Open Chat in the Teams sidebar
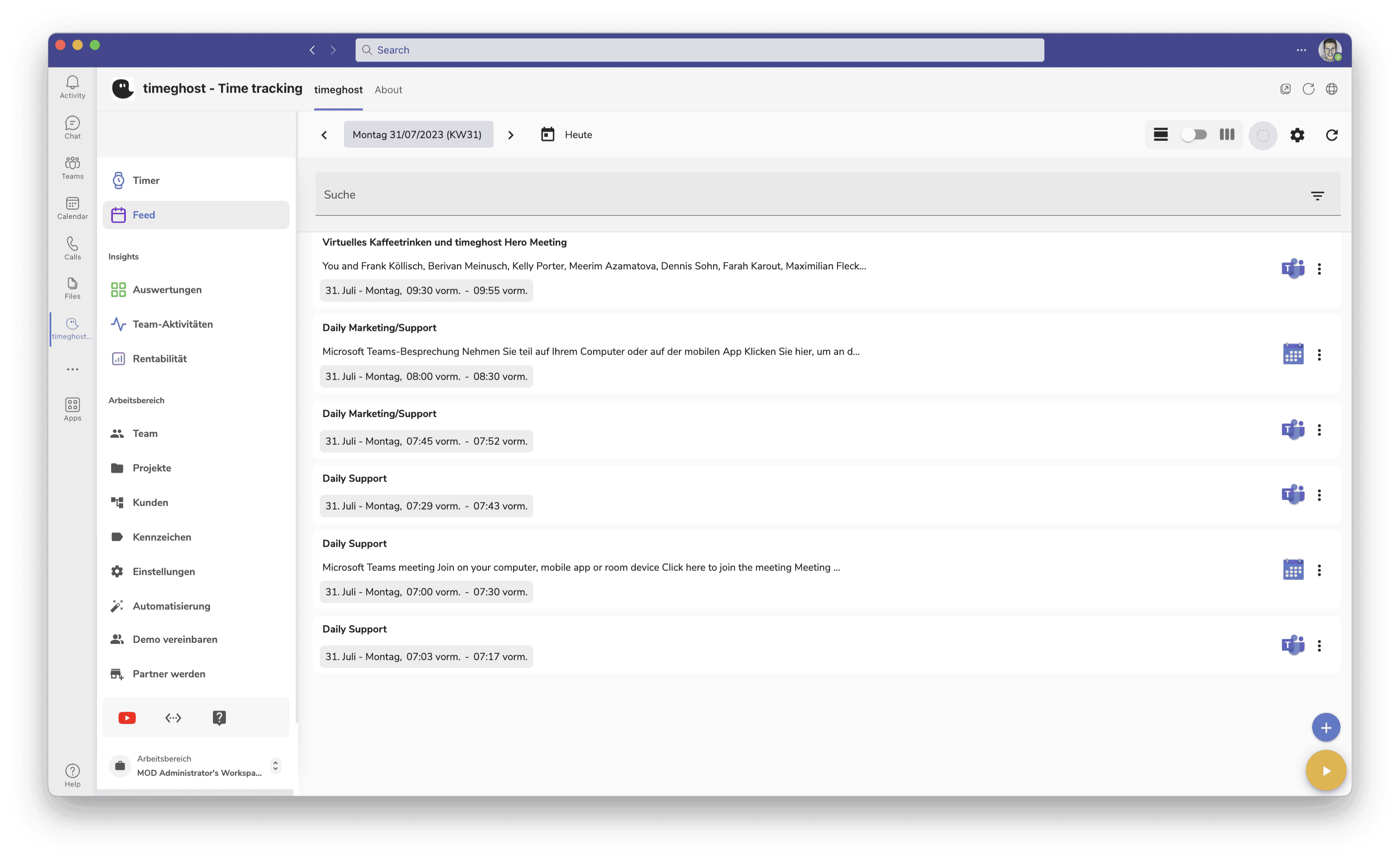This screenshot has height=860, width=1400. coord(72,128)
